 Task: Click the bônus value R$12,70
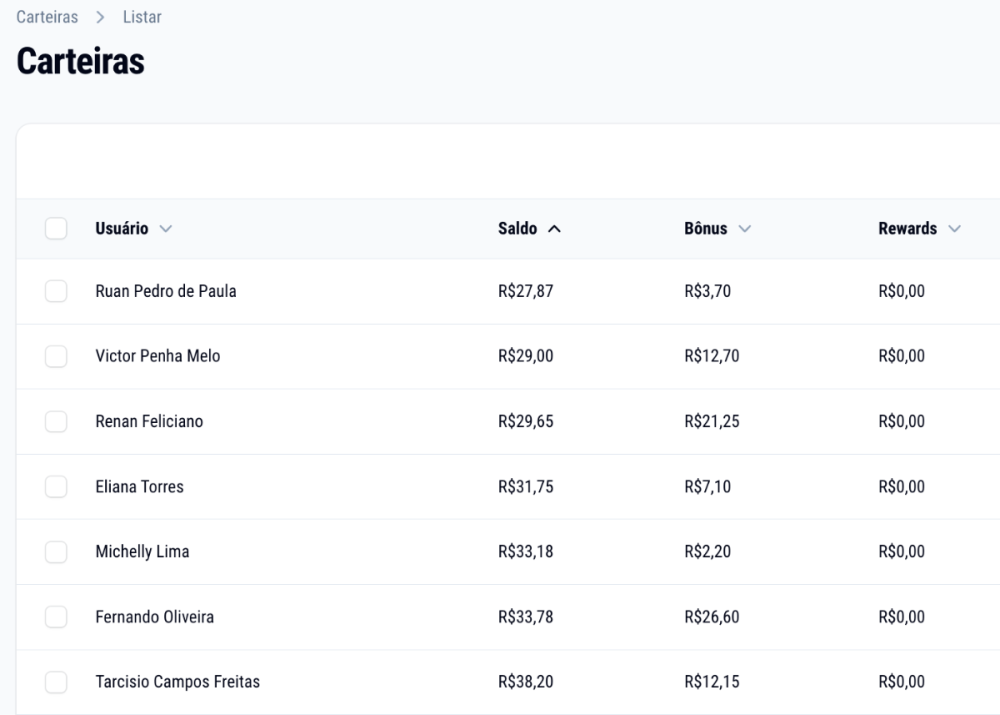tap(712, 356)
